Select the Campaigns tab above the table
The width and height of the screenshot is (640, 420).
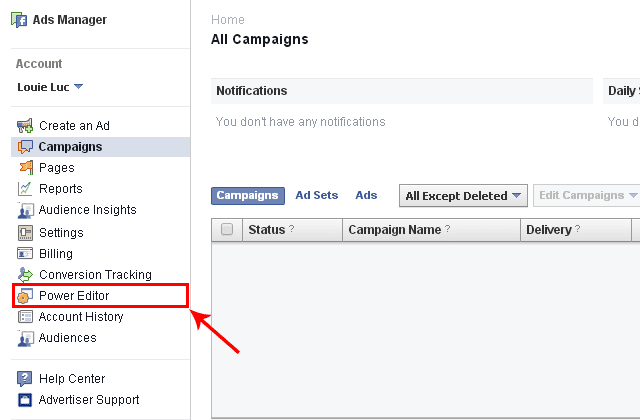(x=247, y=196)
